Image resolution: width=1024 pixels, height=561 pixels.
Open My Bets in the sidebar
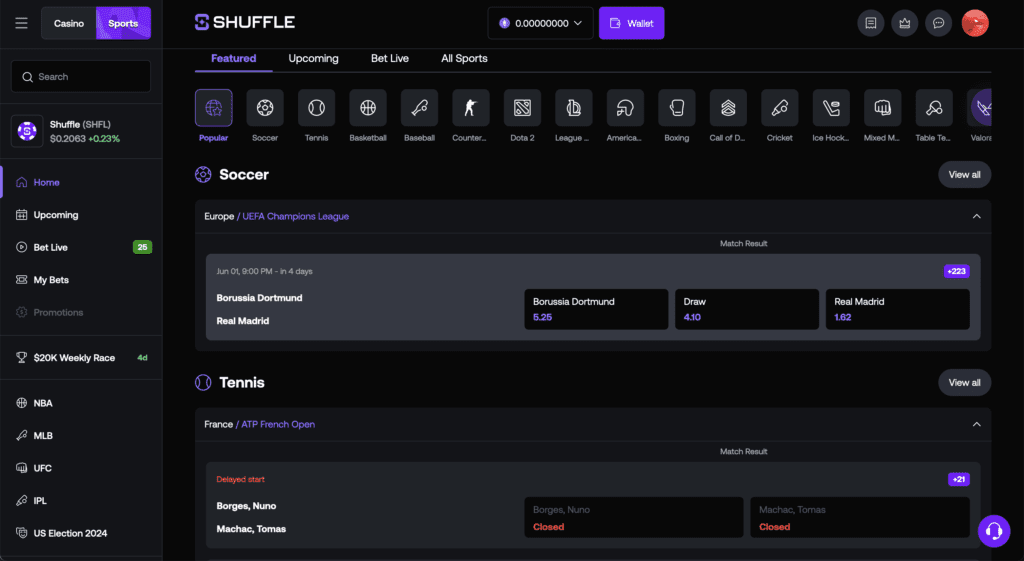click(x=82, y=280)
